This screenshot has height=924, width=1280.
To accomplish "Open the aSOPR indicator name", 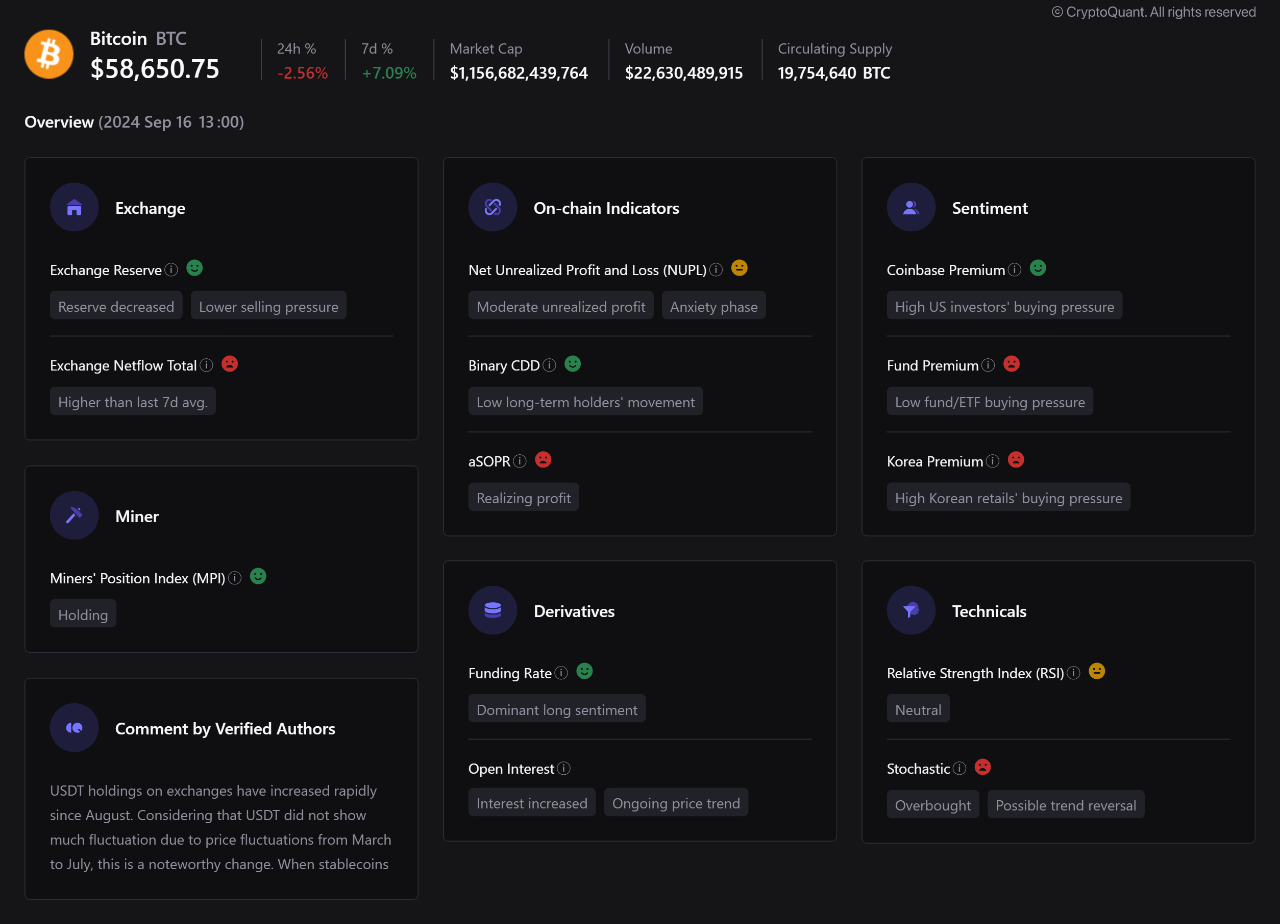I will [x=490, y=462].
